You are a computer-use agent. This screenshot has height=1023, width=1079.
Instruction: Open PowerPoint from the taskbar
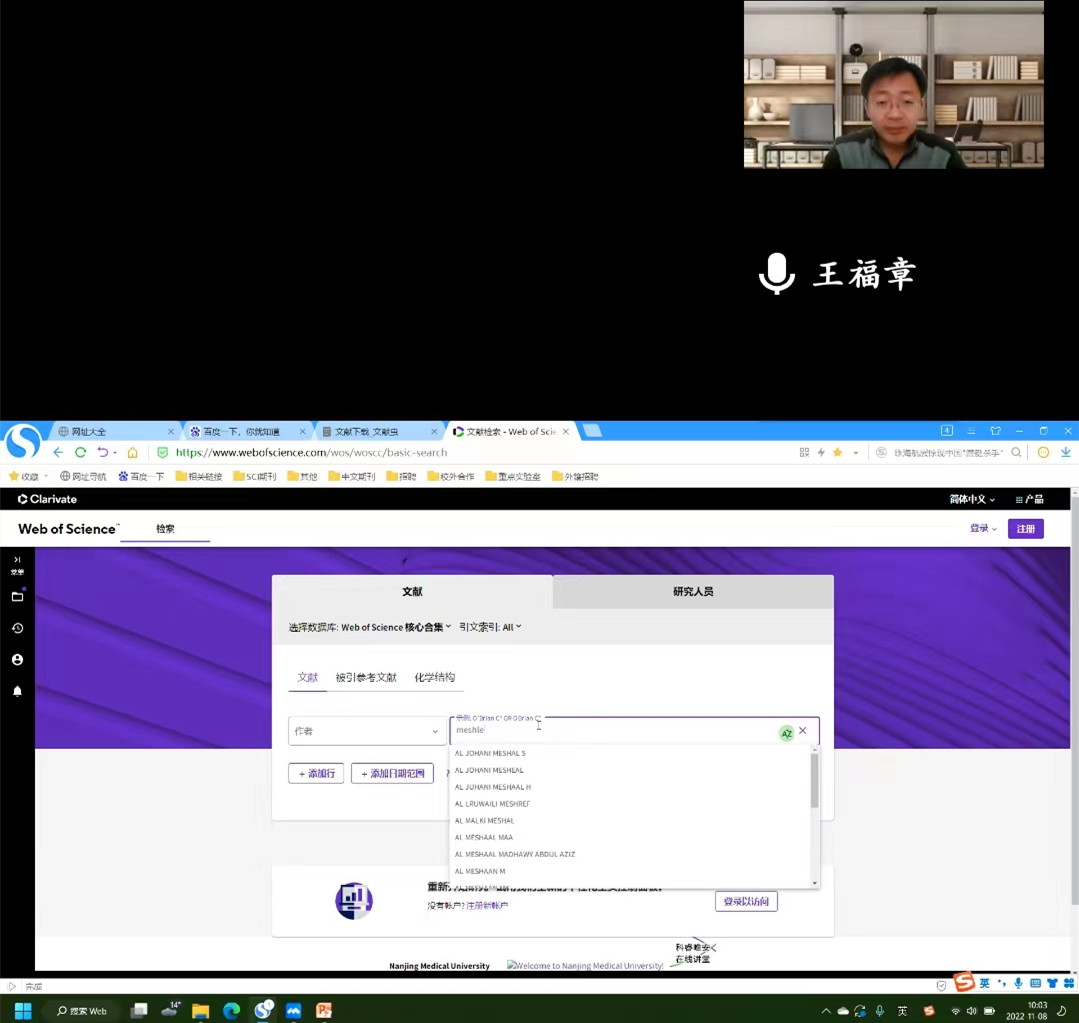point(323,1011)
